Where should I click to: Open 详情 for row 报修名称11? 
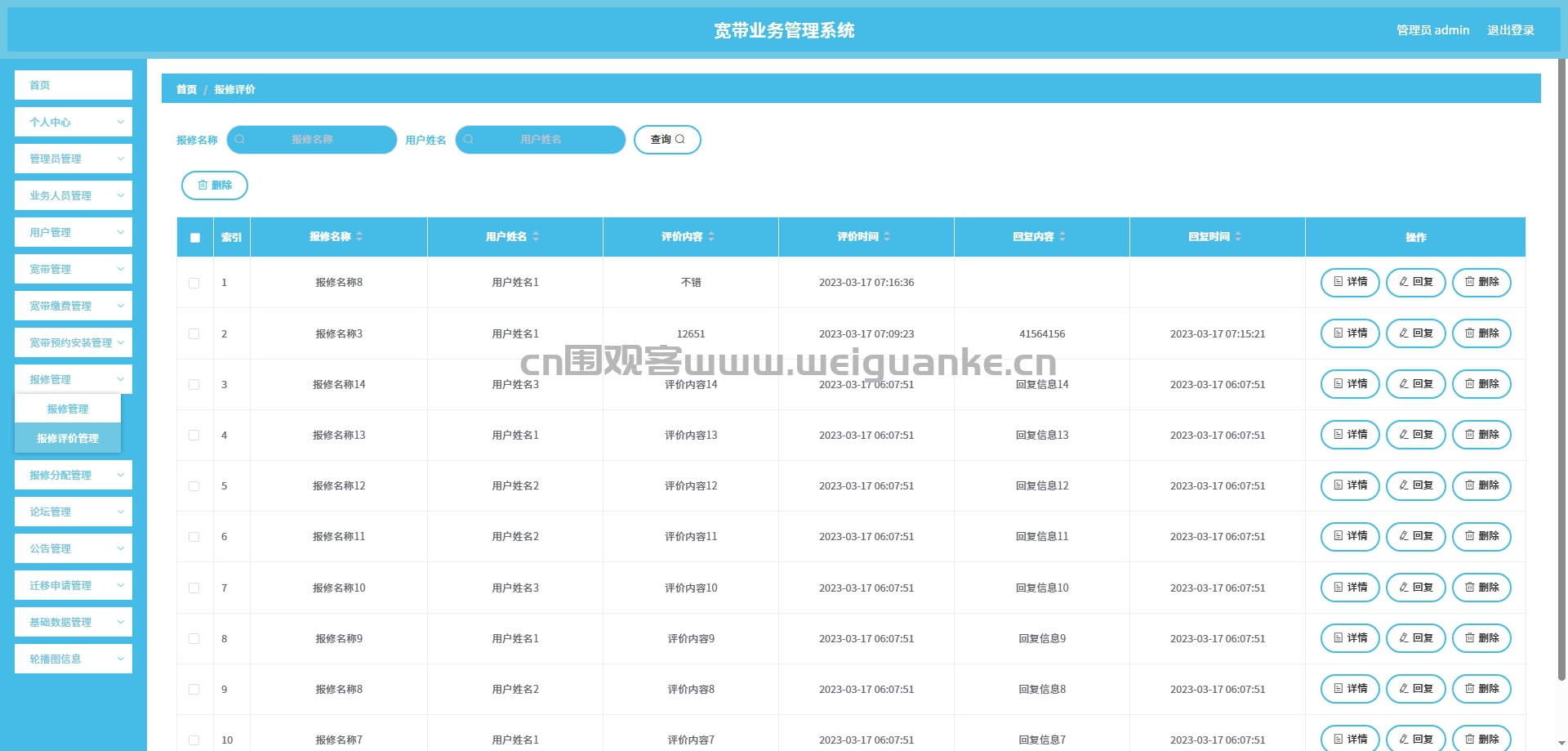tap(1350, 536)
